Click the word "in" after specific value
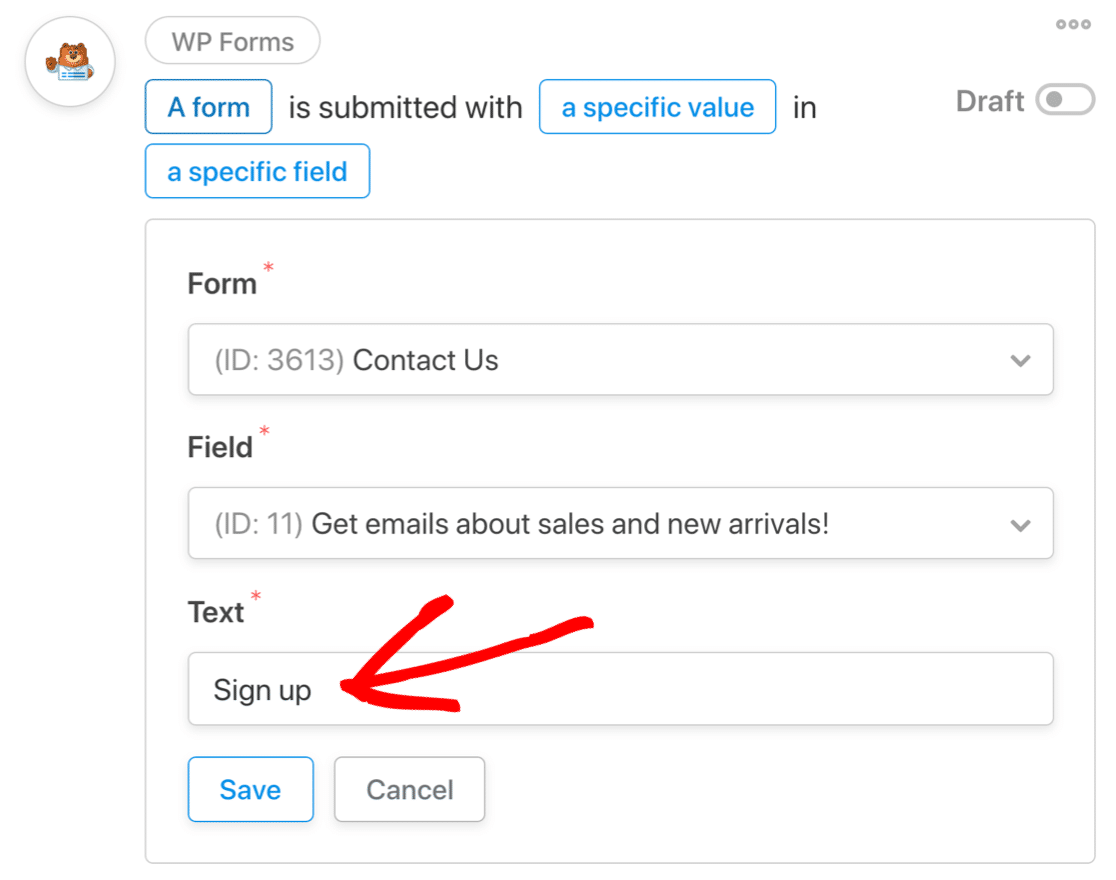The image size is (1116, 880). coord(805,107)
